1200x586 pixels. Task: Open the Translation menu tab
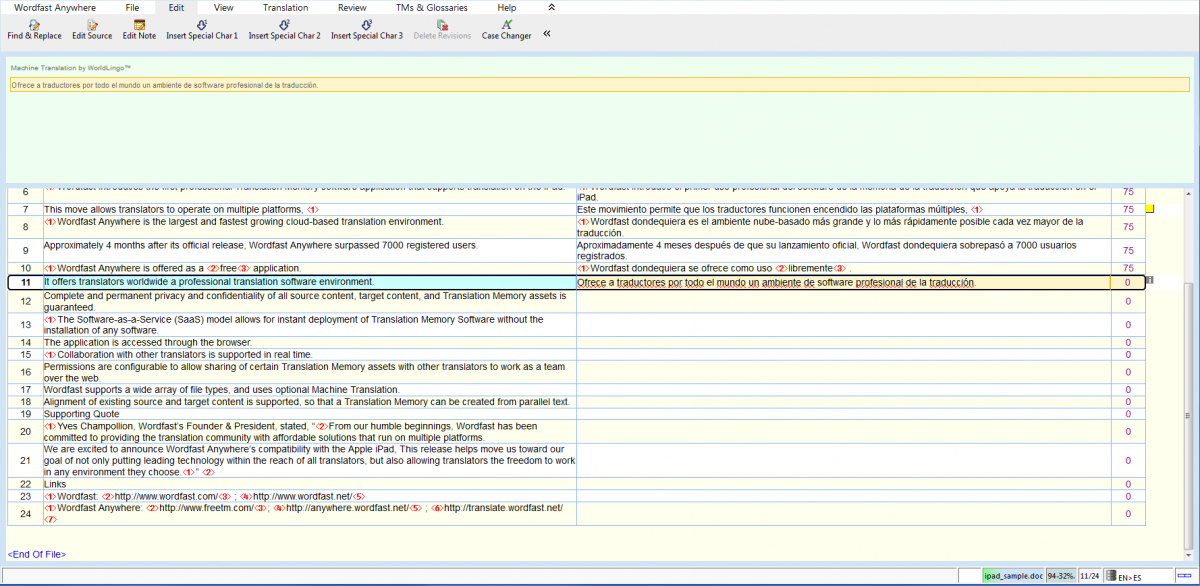285,7
